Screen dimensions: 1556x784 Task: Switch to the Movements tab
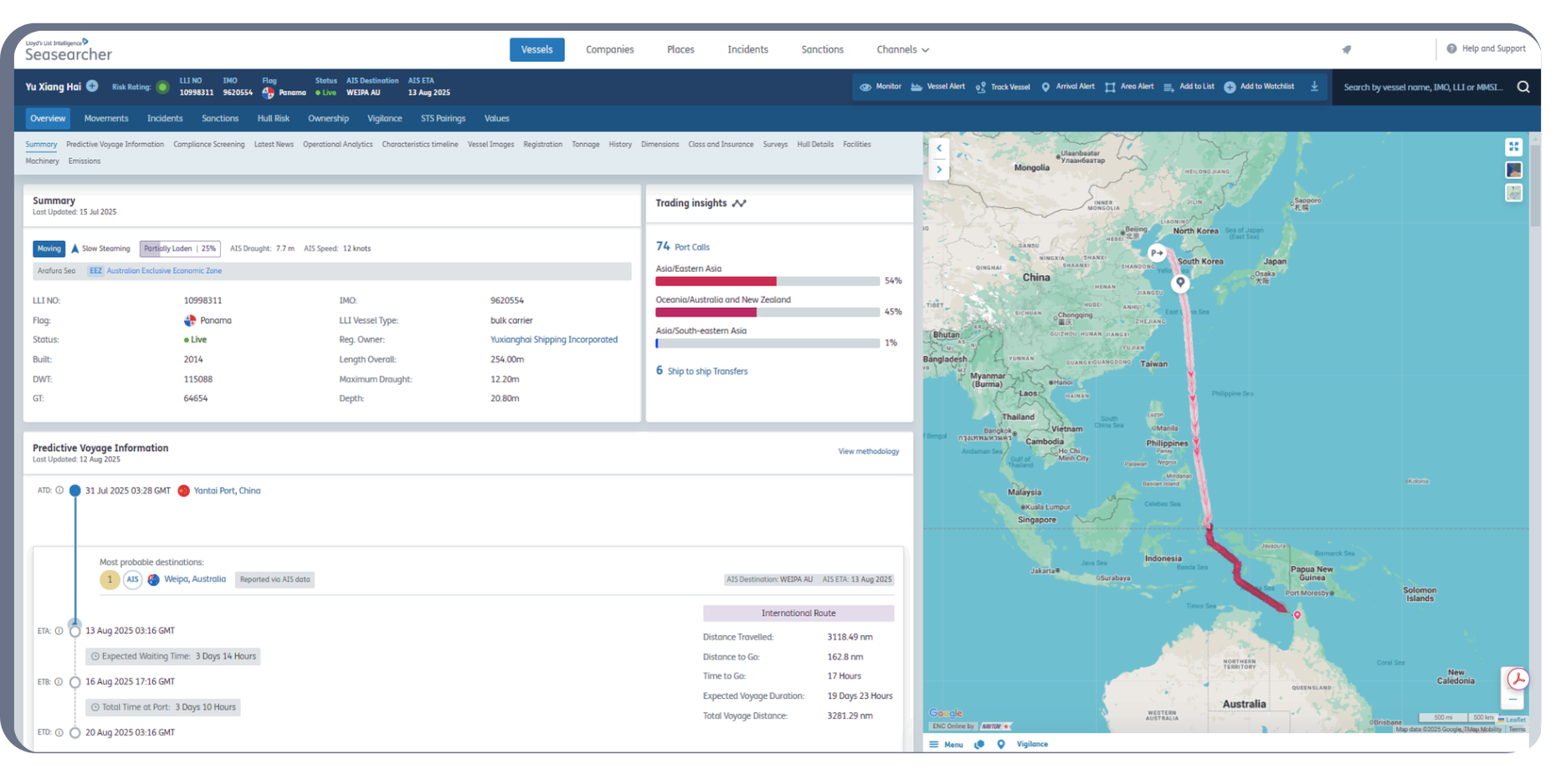pyautogui.click(x=106, y=118)
